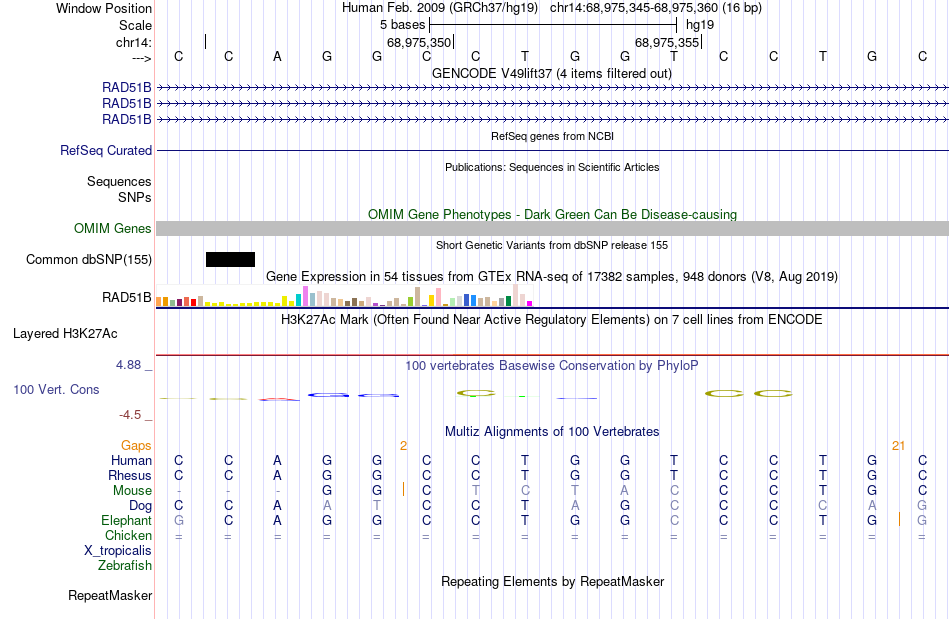950x619 pixels.
Task: Click the Repeating Elements by RepeatMasker title
Action: pos(553,581)
